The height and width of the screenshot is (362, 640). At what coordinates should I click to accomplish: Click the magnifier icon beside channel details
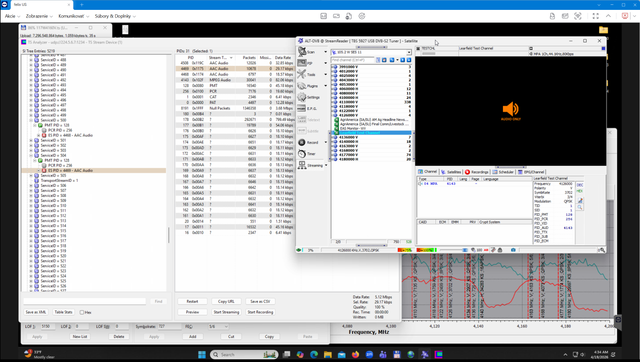tap(580, 207)
